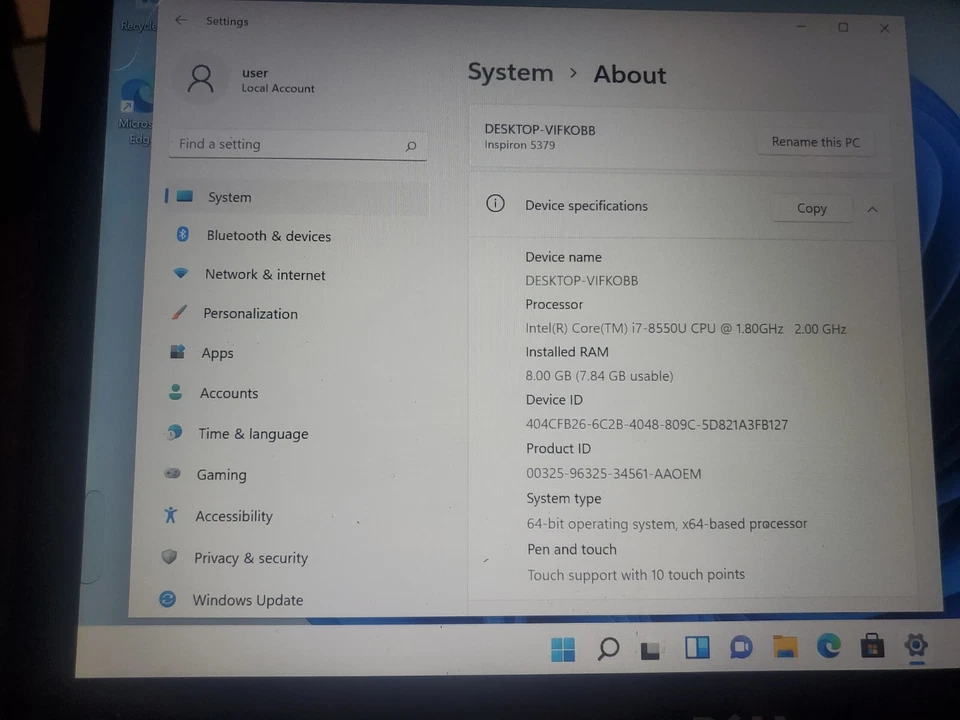
Task: Open the user account profile picture
Action: coord(201,80)
